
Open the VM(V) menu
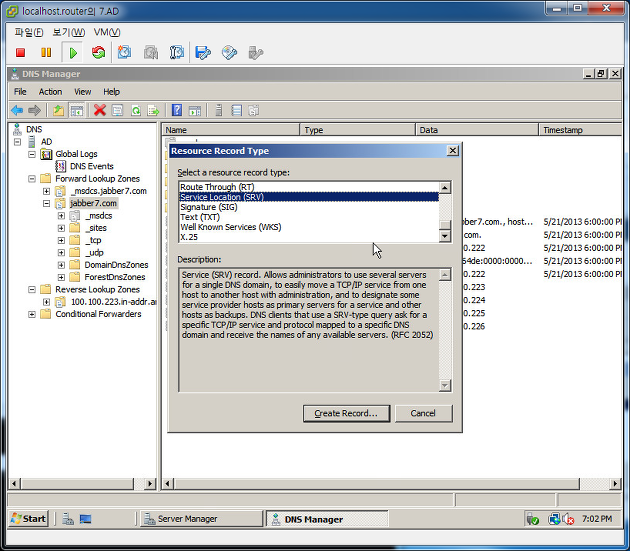(x=107, y=32)
